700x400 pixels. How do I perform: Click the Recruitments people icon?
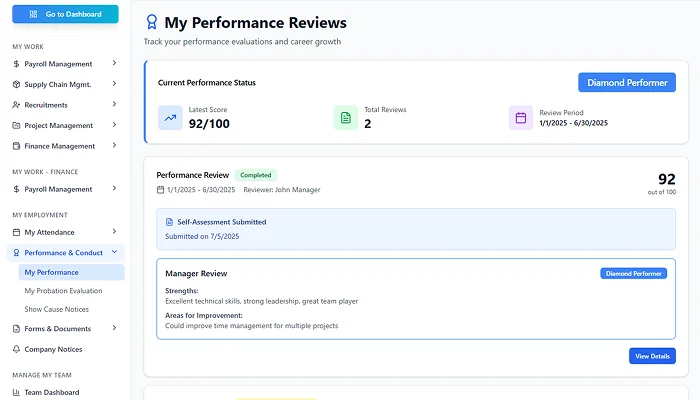tap(16, 105)
